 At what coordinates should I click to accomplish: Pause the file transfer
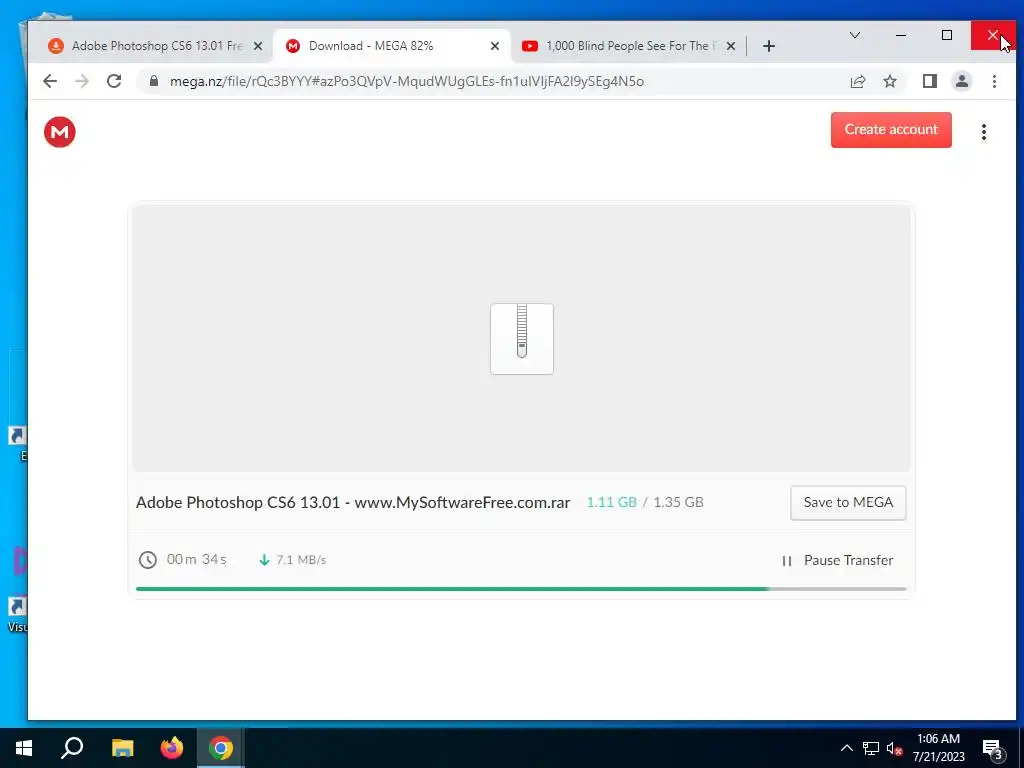838,560
